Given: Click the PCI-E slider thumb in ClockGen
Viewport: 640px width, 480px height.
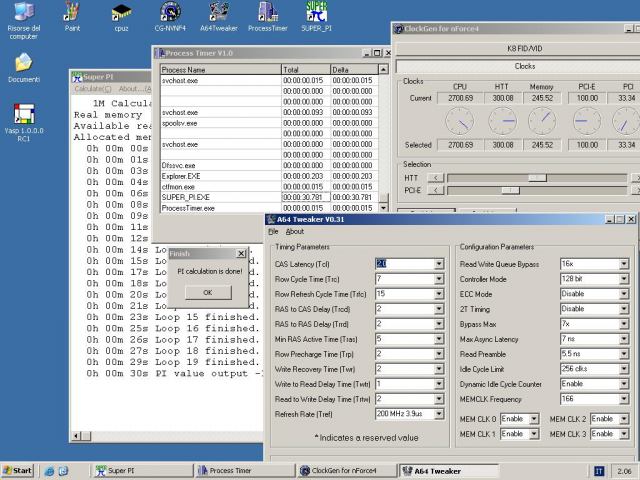Looking at the screenshot, I should point(511,191).
